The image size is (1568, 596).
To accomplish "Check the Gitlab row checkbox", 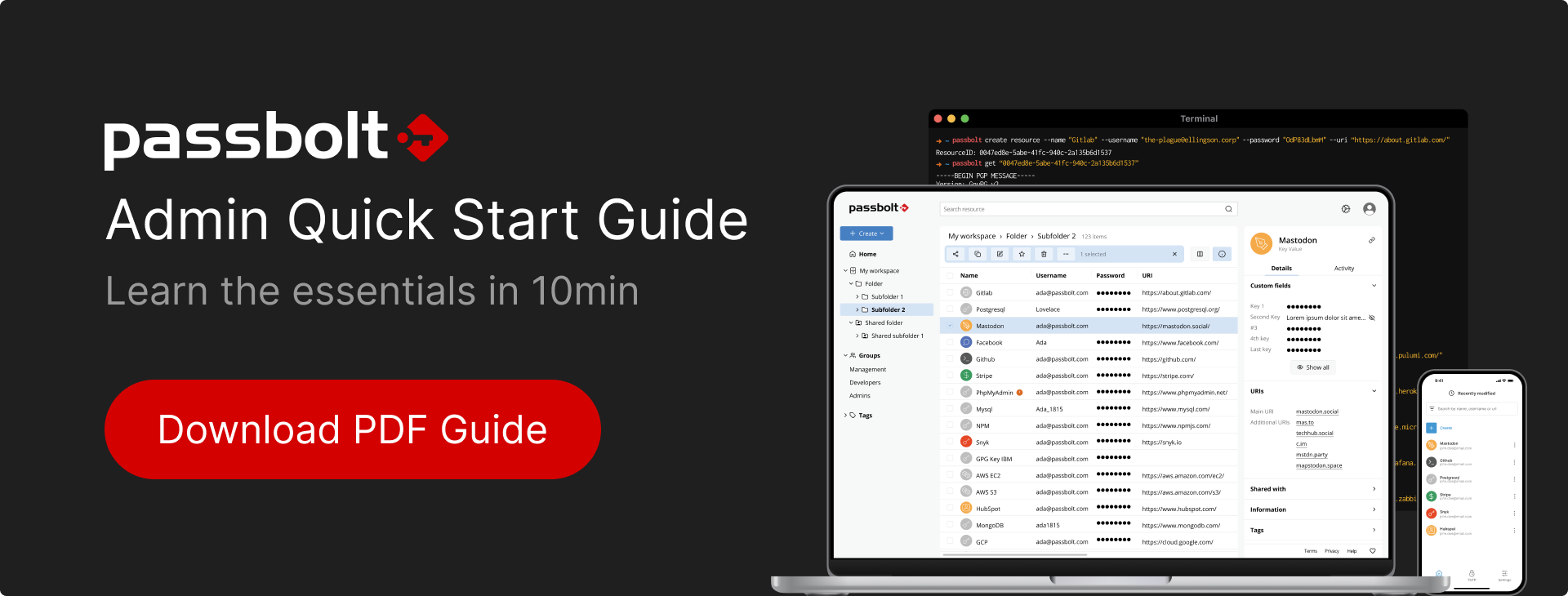I will (x=950, y=292).
